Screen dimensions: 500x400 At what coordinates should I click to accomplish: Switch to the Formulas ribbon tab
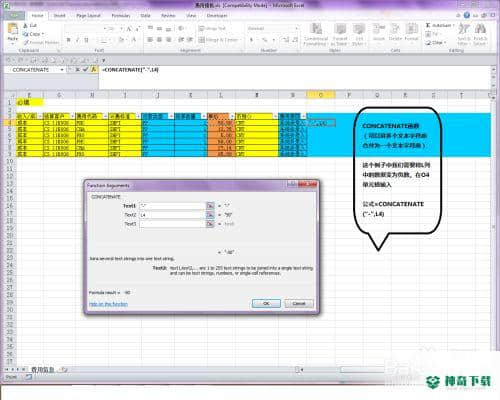(x=120, y=15)
